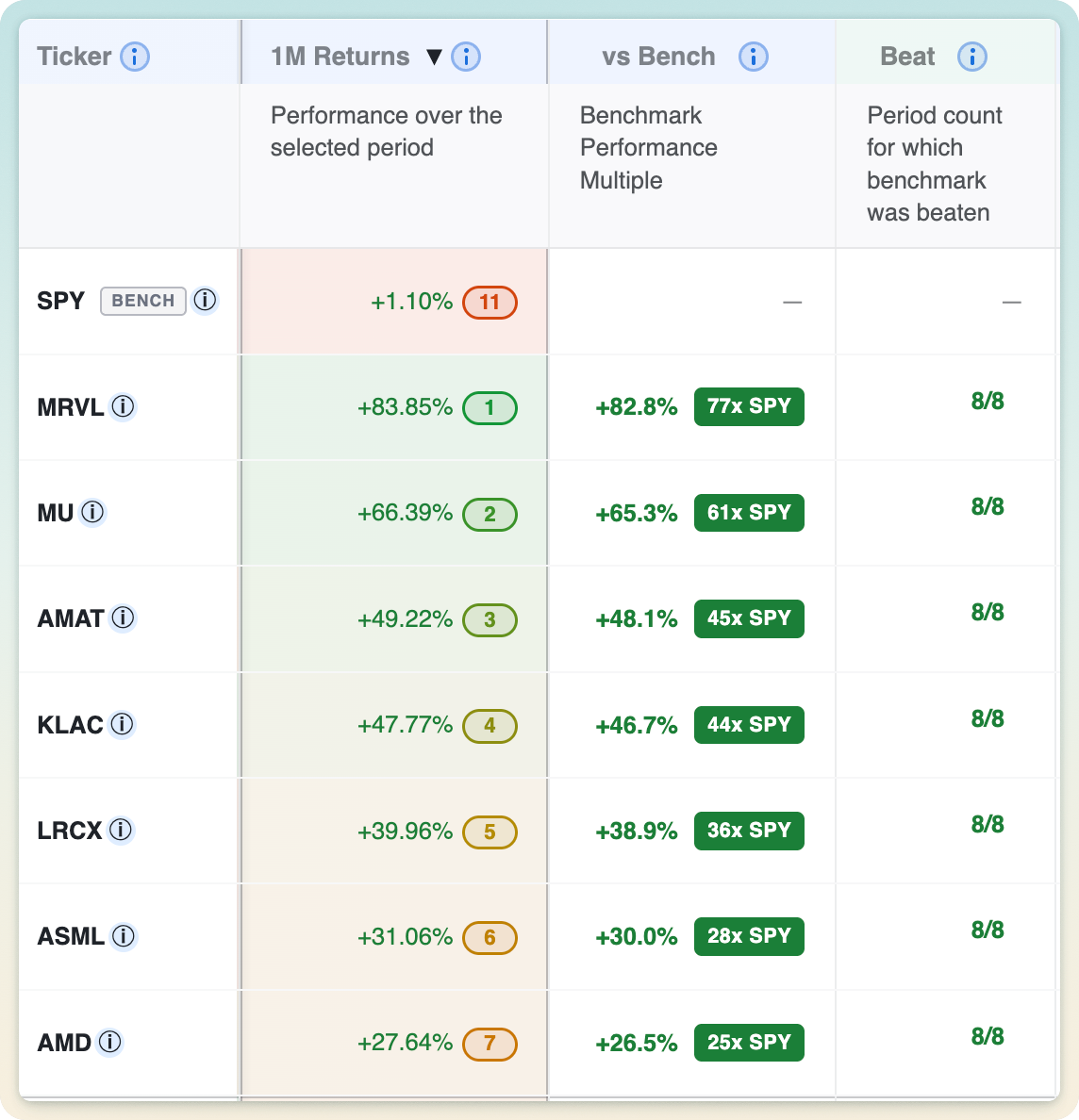Open the info icon in the SPY row

point(205,300)
